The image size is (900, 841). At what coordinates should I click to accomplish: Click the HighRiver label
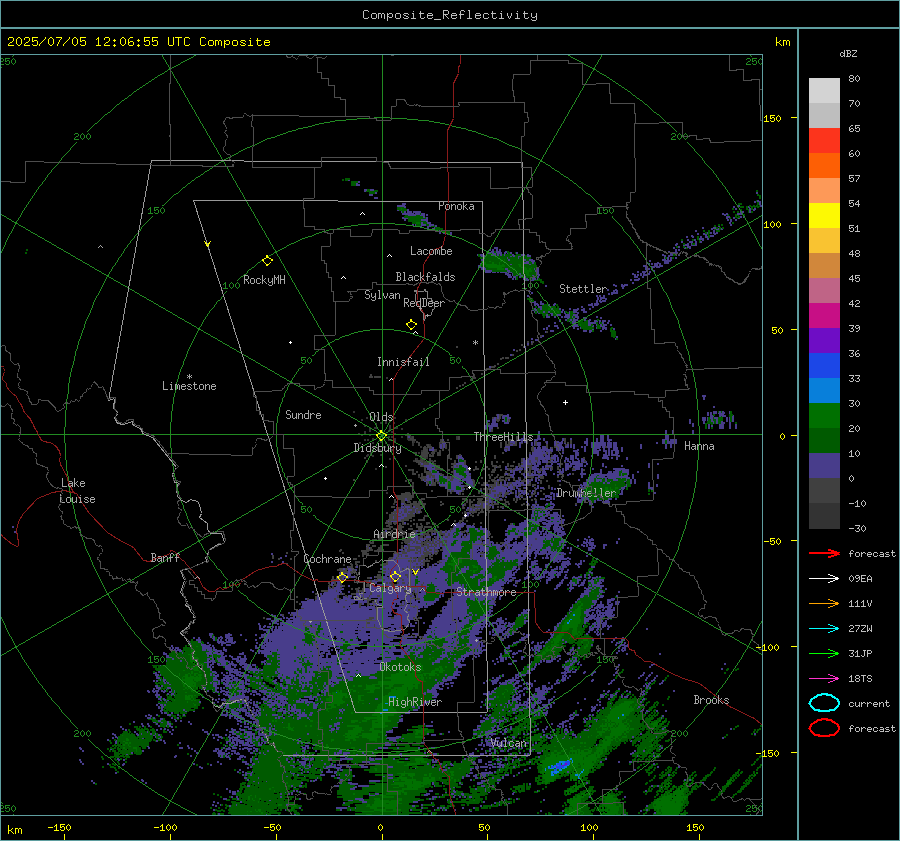(x=415, y=702)
